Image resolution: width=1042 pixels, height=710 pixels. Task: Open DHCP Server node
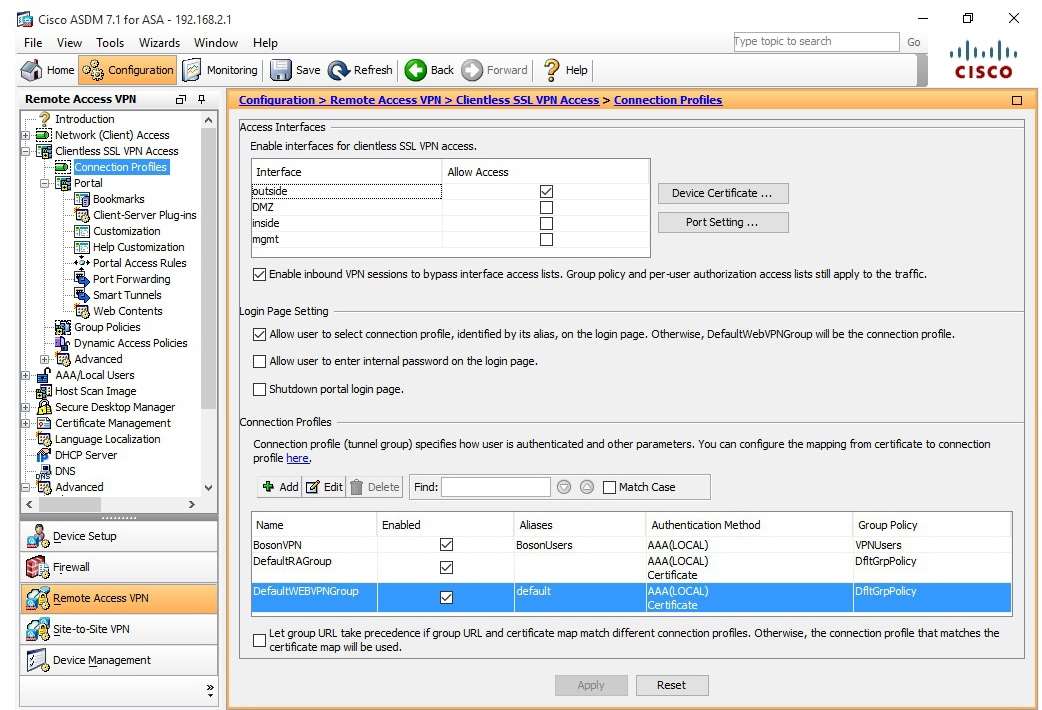point(86,455)
